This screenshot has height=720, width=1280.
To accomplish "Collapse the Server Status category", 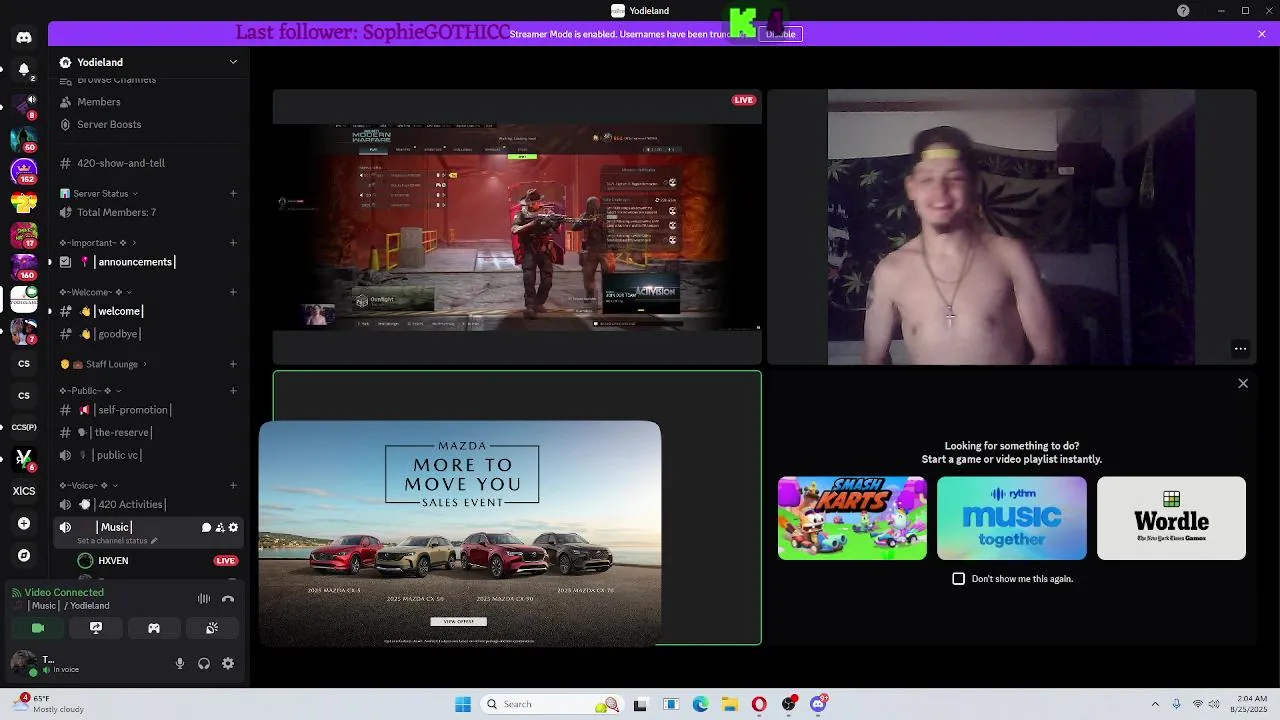I will pos(99,193).
